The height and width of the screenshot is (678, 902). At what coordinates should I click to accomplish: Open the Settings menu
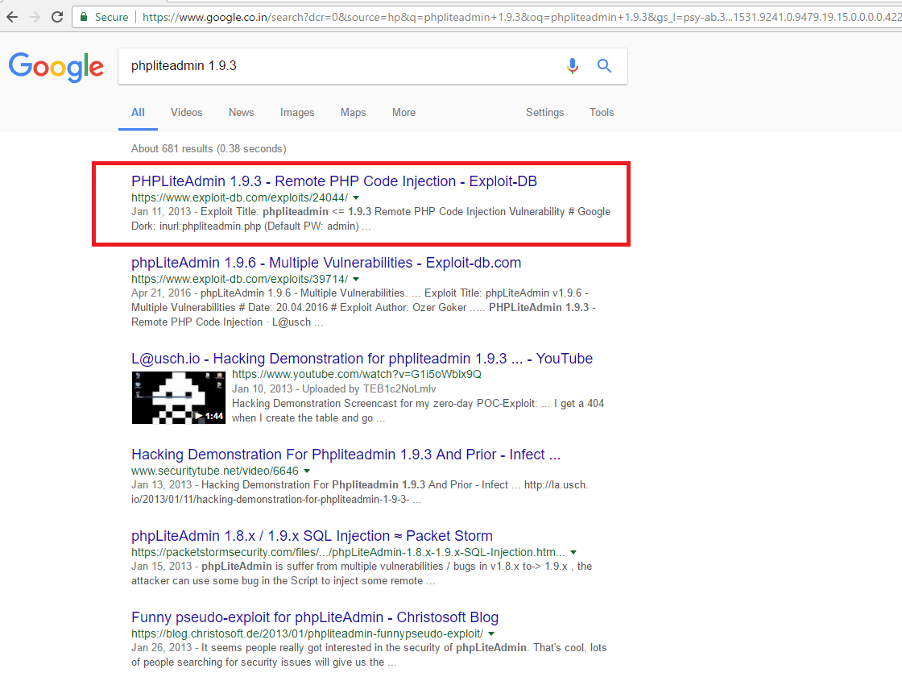(x=545, y=113)
